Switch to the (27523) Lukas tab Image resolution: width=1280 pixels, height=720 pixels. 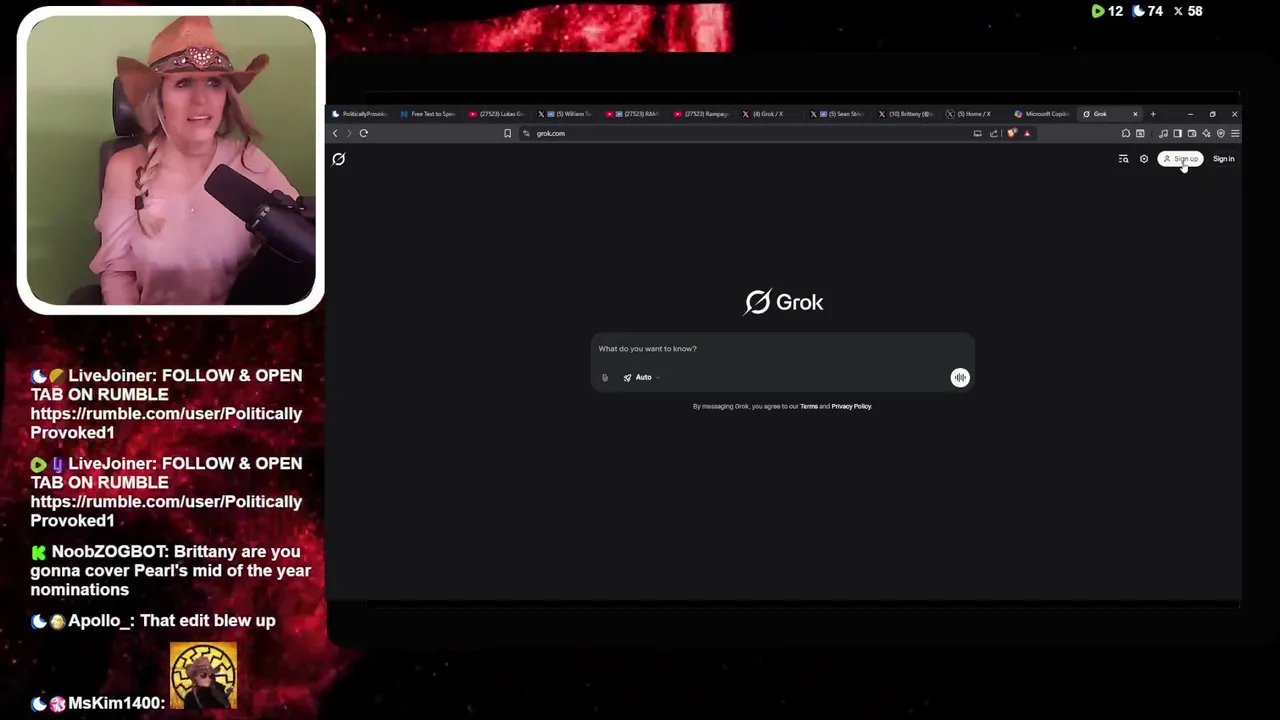pos(498,114)
